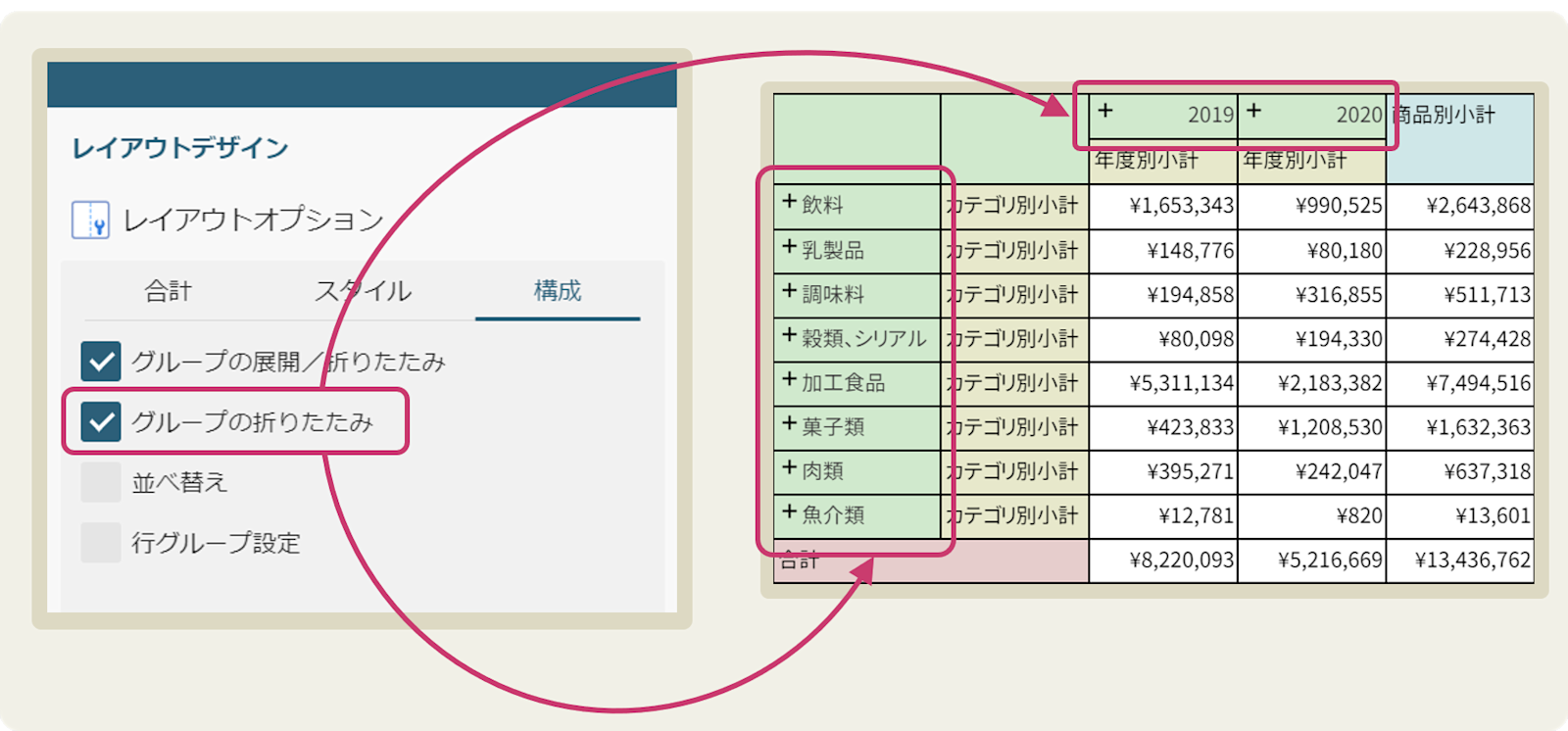Click the レイアウトデザイン heading
Image resolution: width=1568 pixels, height=731 pixels.
(180, 148)
